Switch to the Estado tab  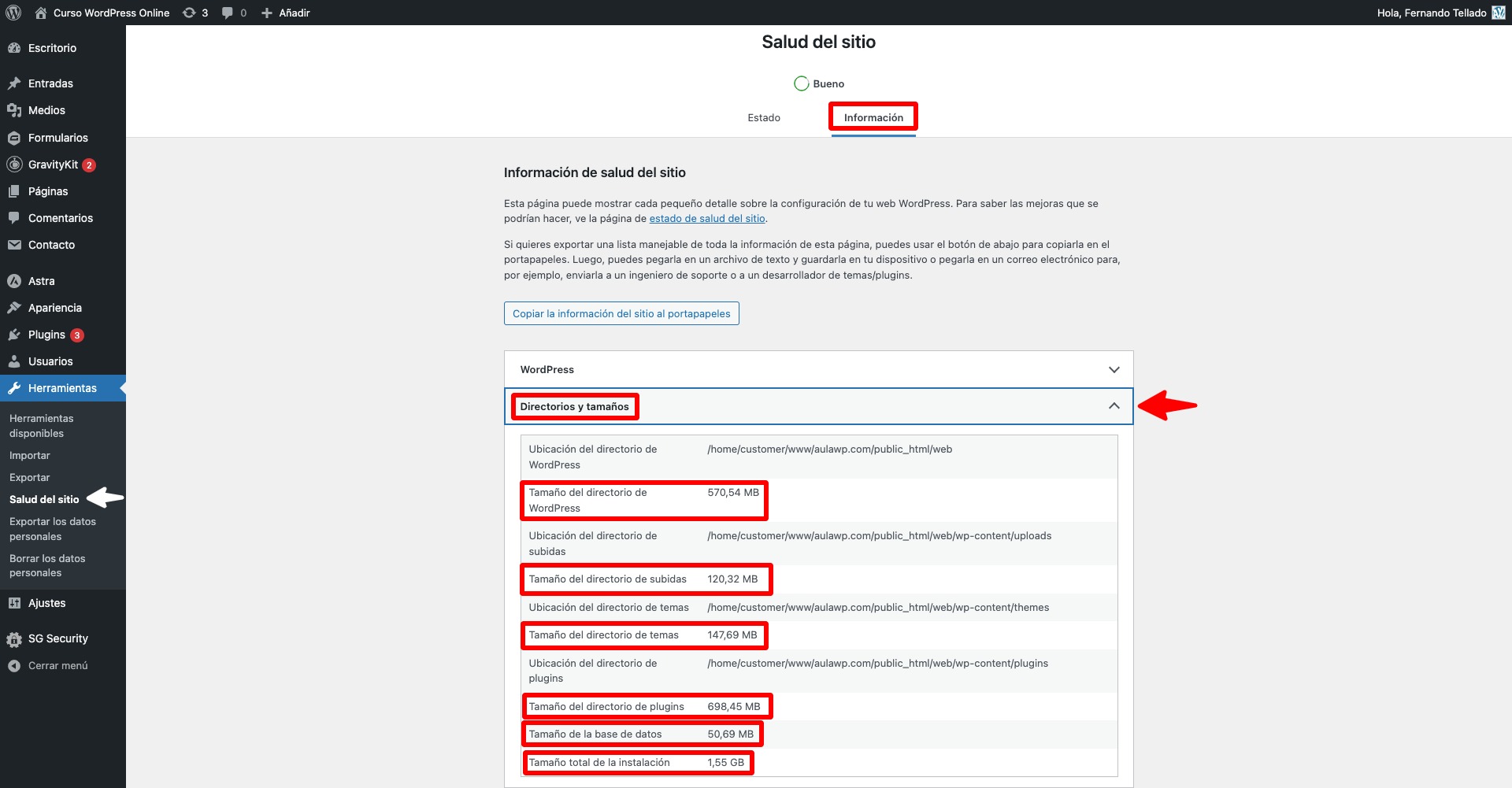tap(764, 118)
